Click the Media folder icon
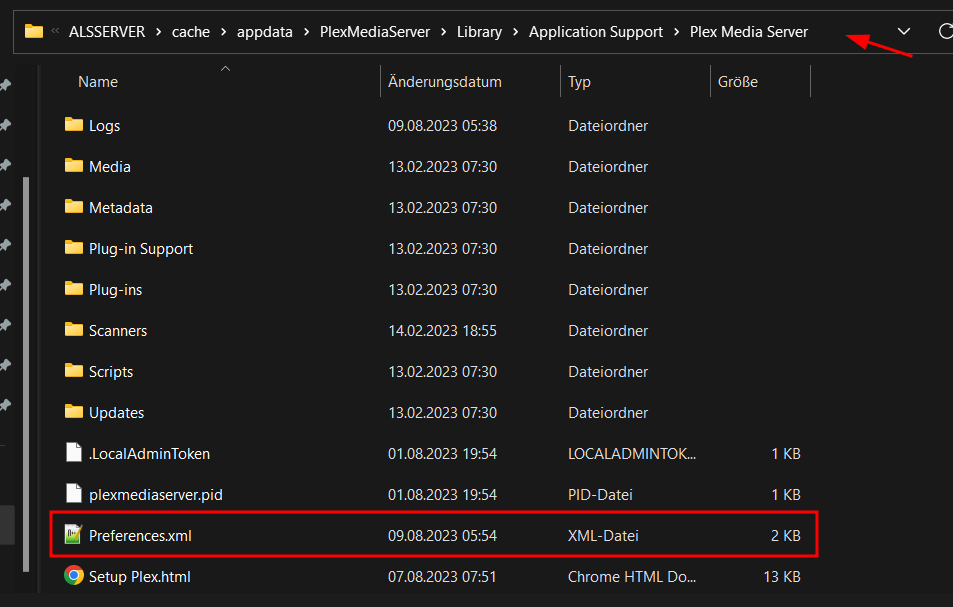953x607 pixels. (74, 165)
